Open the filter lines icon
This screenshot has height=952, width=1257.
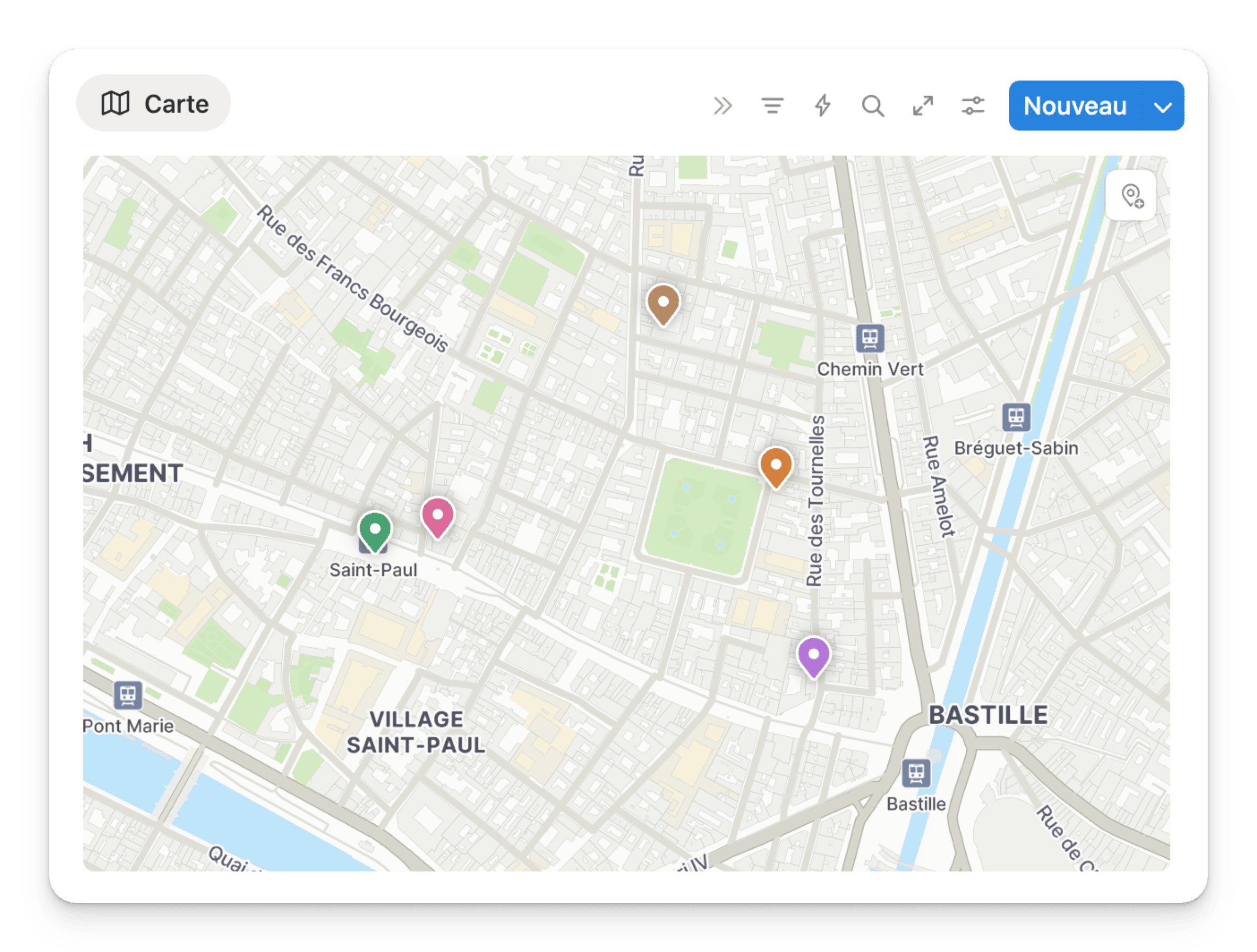click(773, 106)
